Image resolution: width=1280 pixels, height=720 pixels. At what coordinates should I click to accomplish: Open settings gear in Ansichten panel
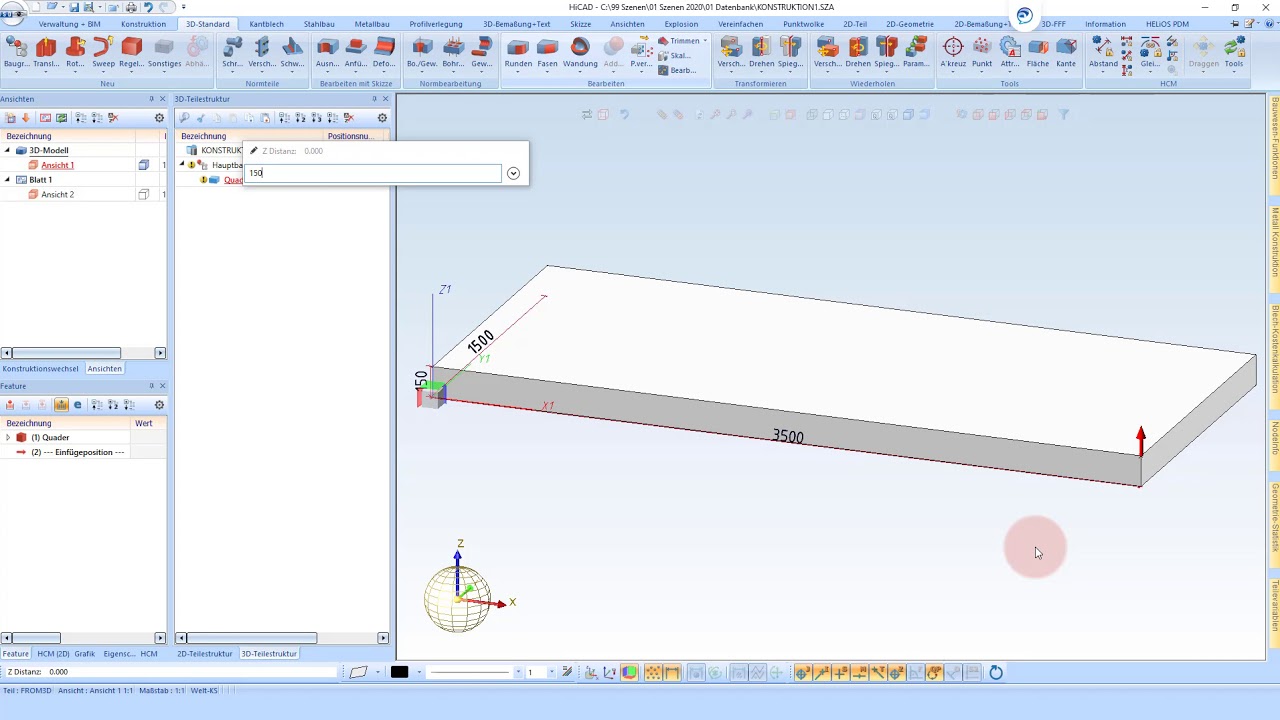pos(159,118)
